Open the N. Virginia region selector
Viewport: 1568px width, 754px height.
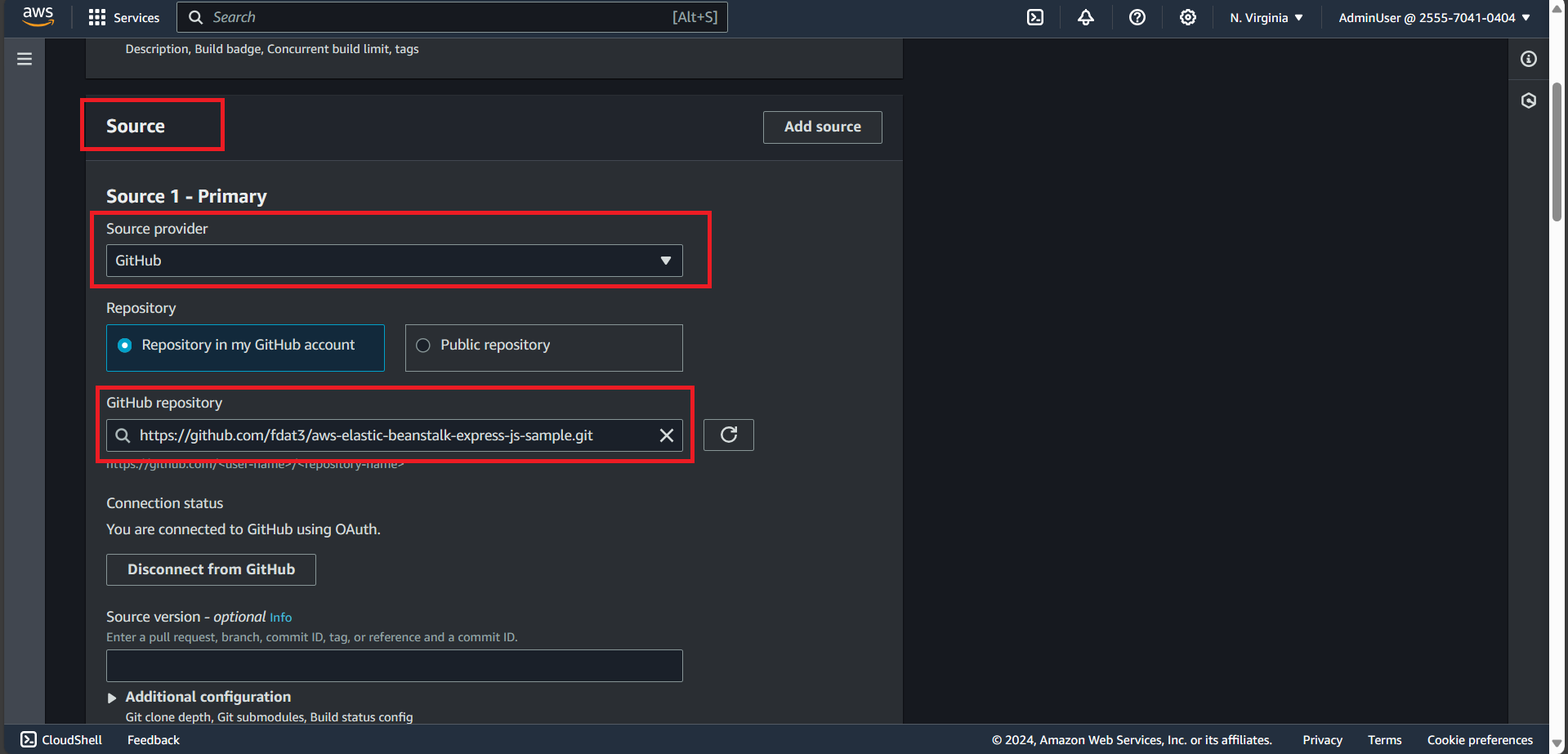point(1266,17)
